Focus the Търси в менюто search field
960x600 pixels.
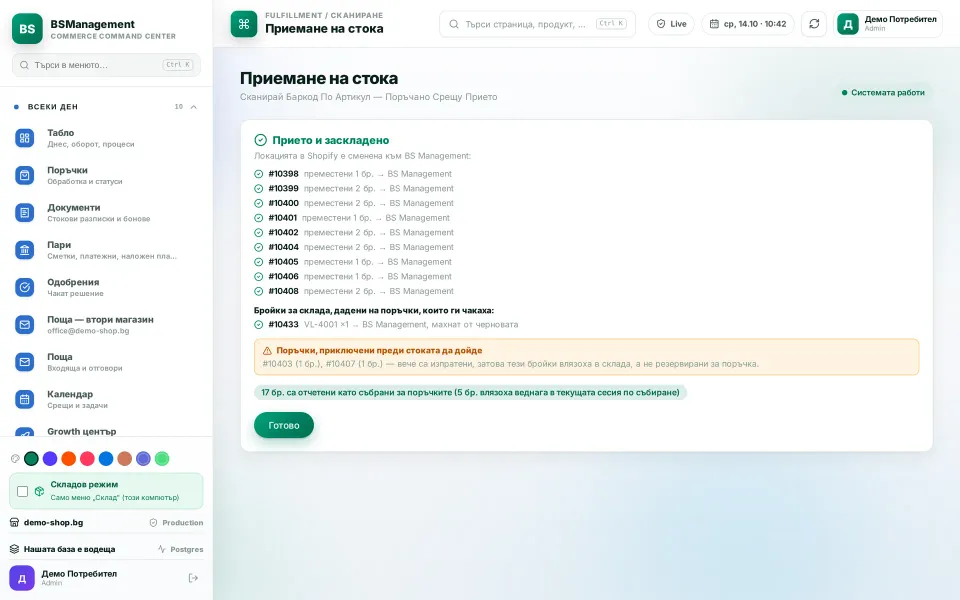[106, 65]
